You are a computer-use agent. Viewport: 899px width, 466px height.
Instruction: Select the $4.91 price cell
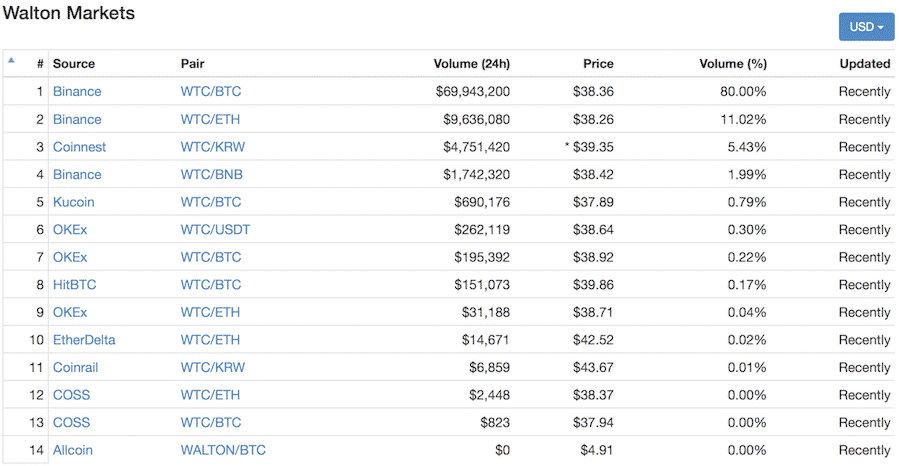[597, 450]
